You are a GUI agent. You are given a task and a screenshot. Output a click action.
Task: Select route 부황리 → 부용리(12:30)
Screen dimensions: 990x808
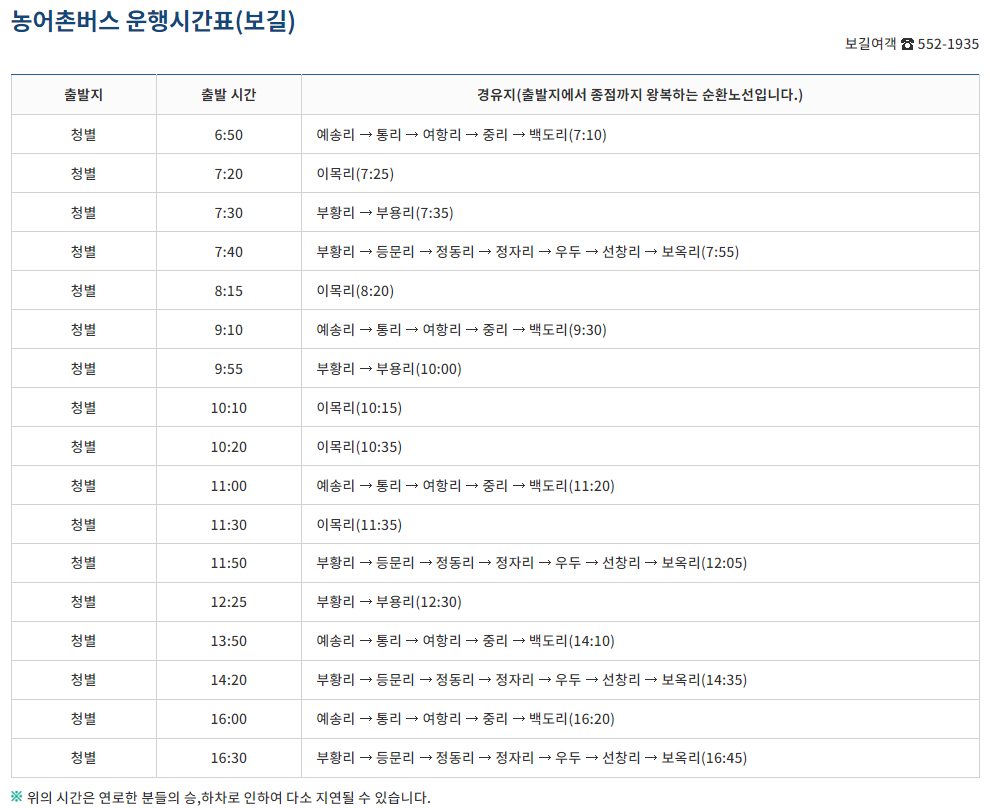[x=389, y=602]
